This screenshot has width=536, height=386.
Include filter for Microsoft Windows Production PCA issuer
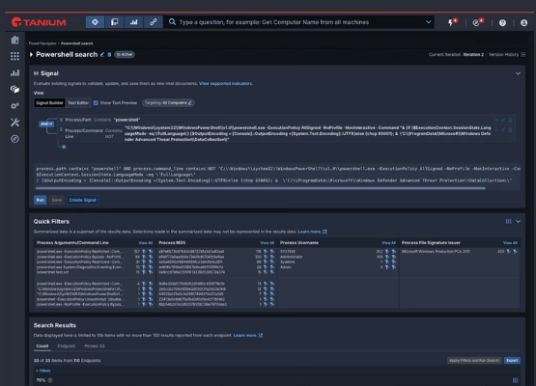pyautogui.click(x=509, y=251)
